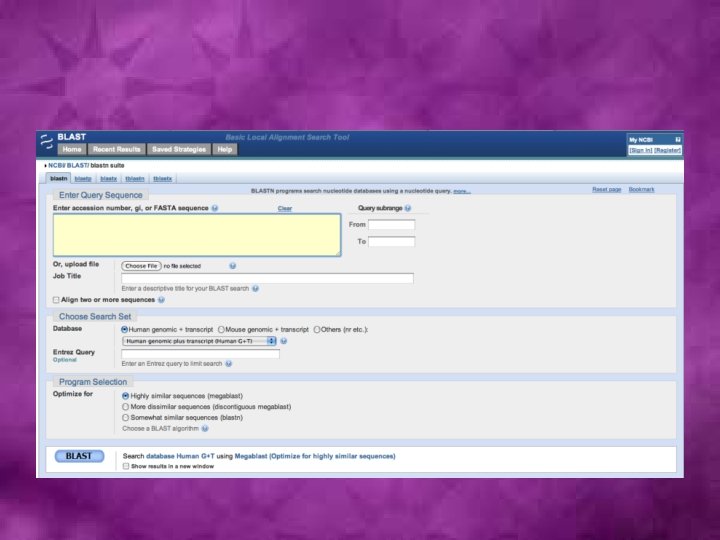Switch to the tblastn tab

135,179
